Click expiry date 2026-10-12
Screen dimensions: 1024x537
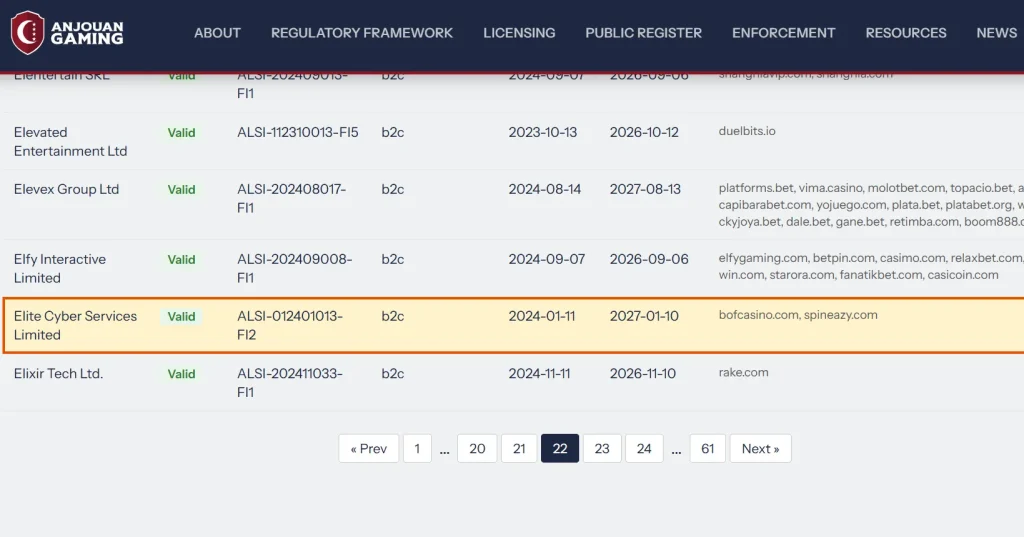pos(644,132)
